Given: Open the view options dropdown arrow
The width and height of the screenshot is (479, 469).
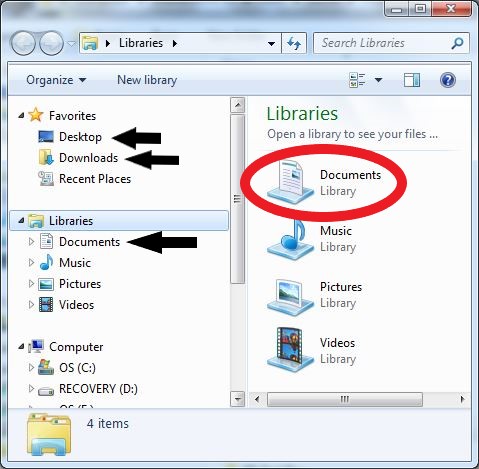Looking at the screenshot, I should tap(378, 80).
